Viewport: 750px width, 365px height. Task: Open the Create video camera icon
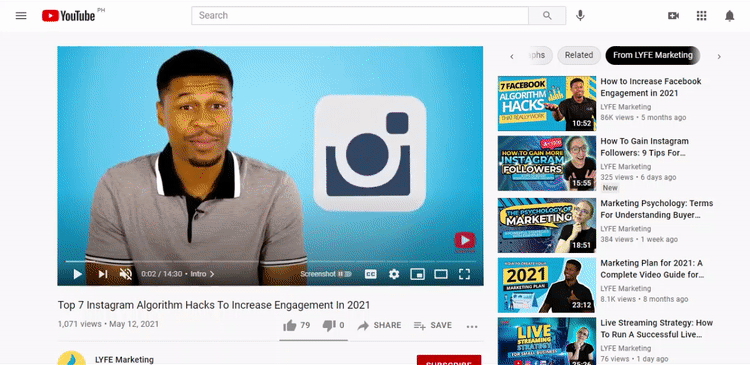673,16
